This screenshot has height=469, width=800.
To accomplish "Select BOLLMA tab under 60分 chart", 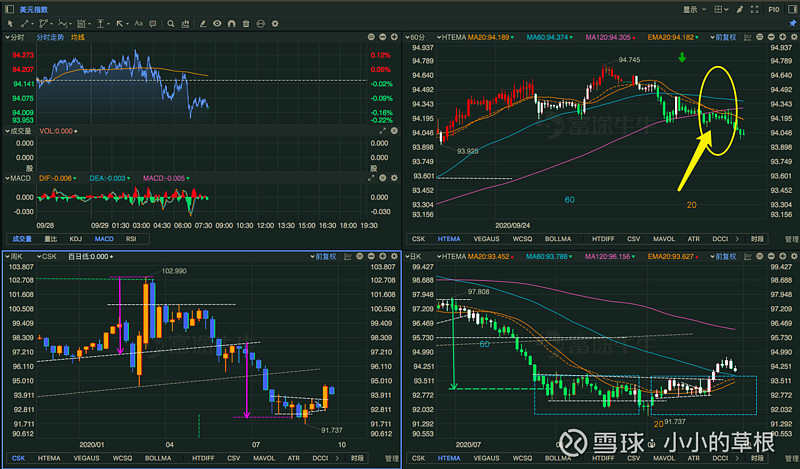I will [x=558, y=239].
